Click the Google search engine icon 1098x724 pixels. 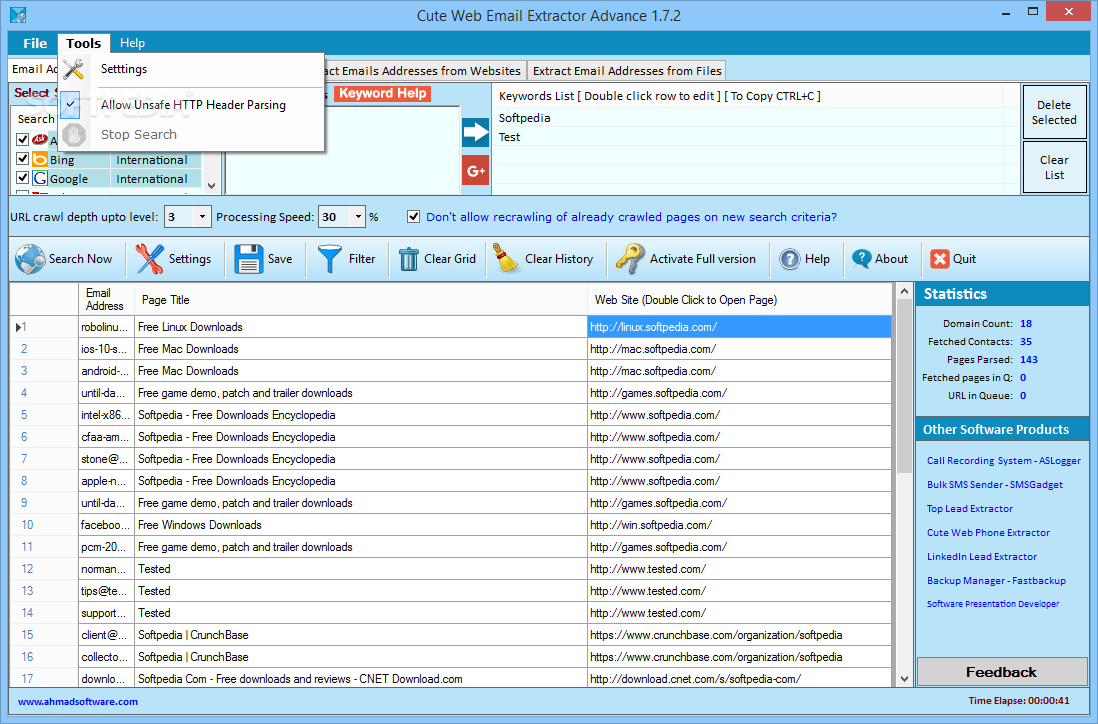(x=41, y=179)
